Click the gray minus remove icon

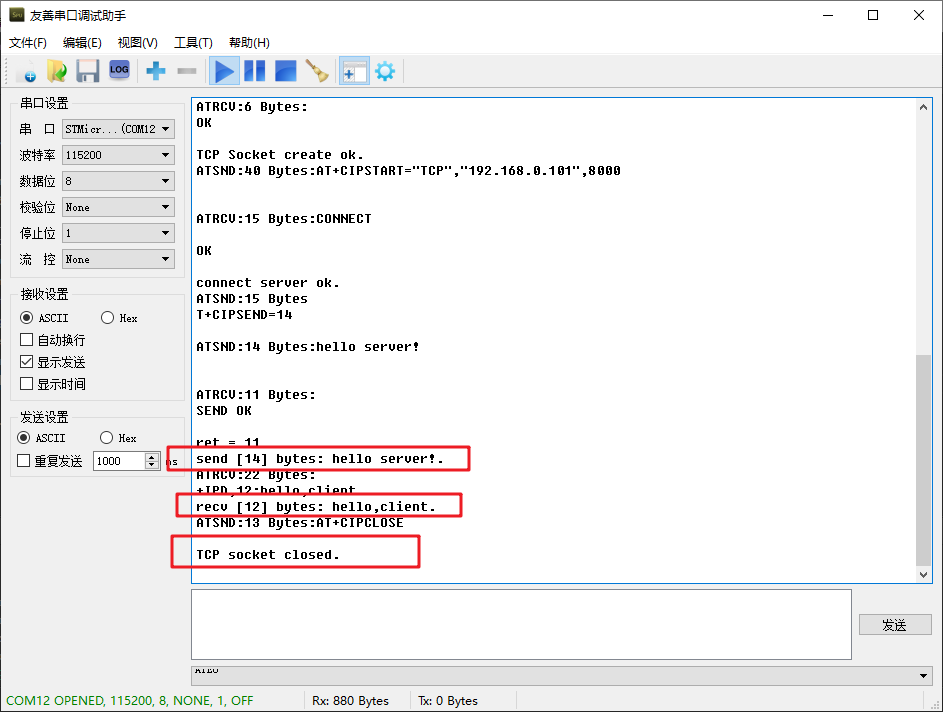click(x=187, y=71)
